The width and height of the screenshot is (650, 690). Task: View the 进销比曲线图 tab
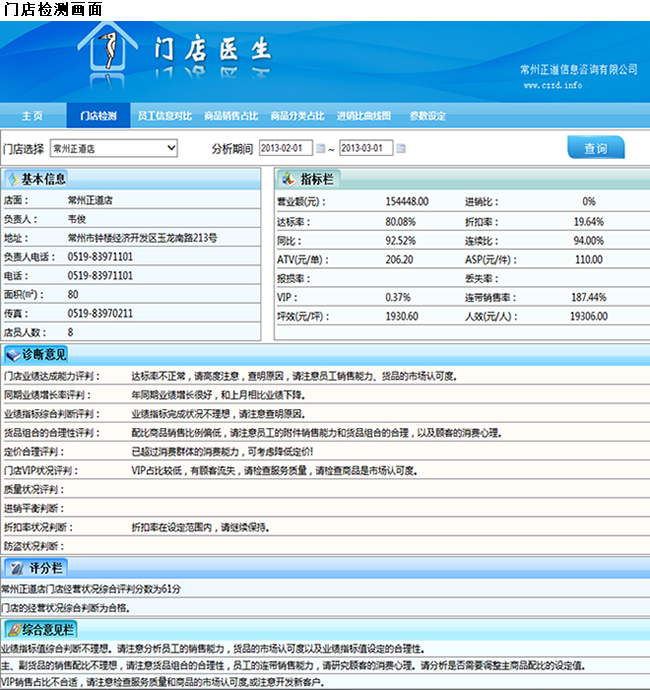coord(364,116)
